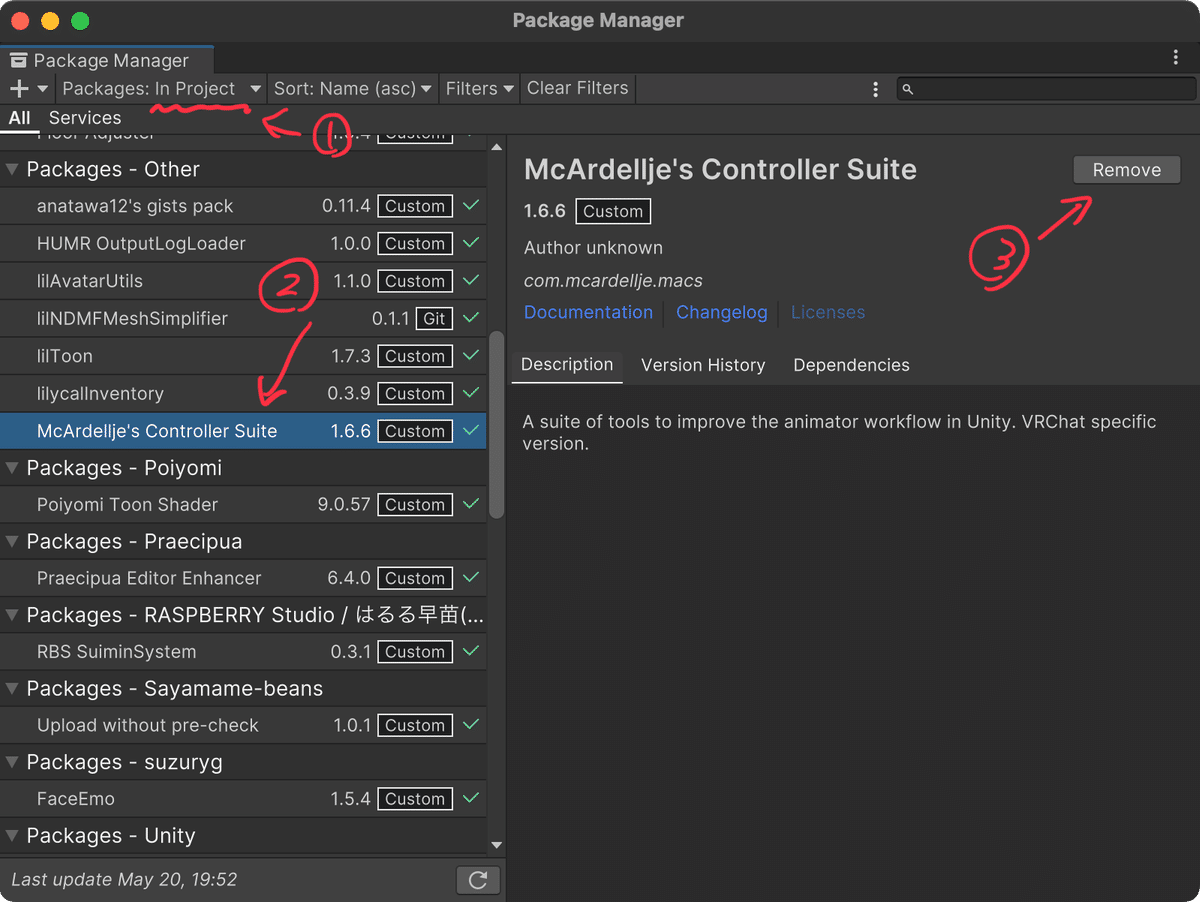Click Clear Filters button

(x=578, y=88)
